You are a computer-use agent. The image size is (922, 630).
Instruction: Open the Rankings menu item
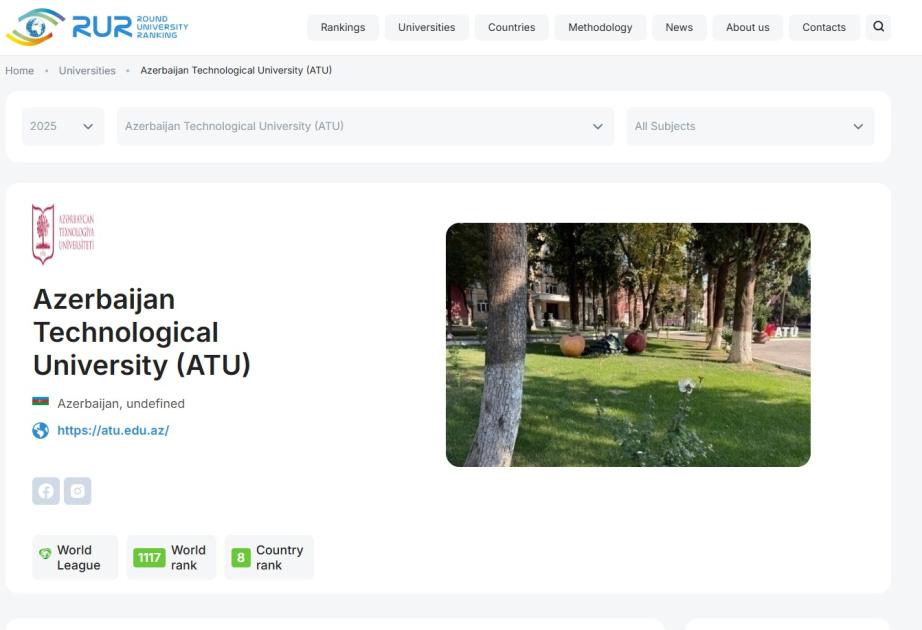pyautogui.click(x=343, y=27)
